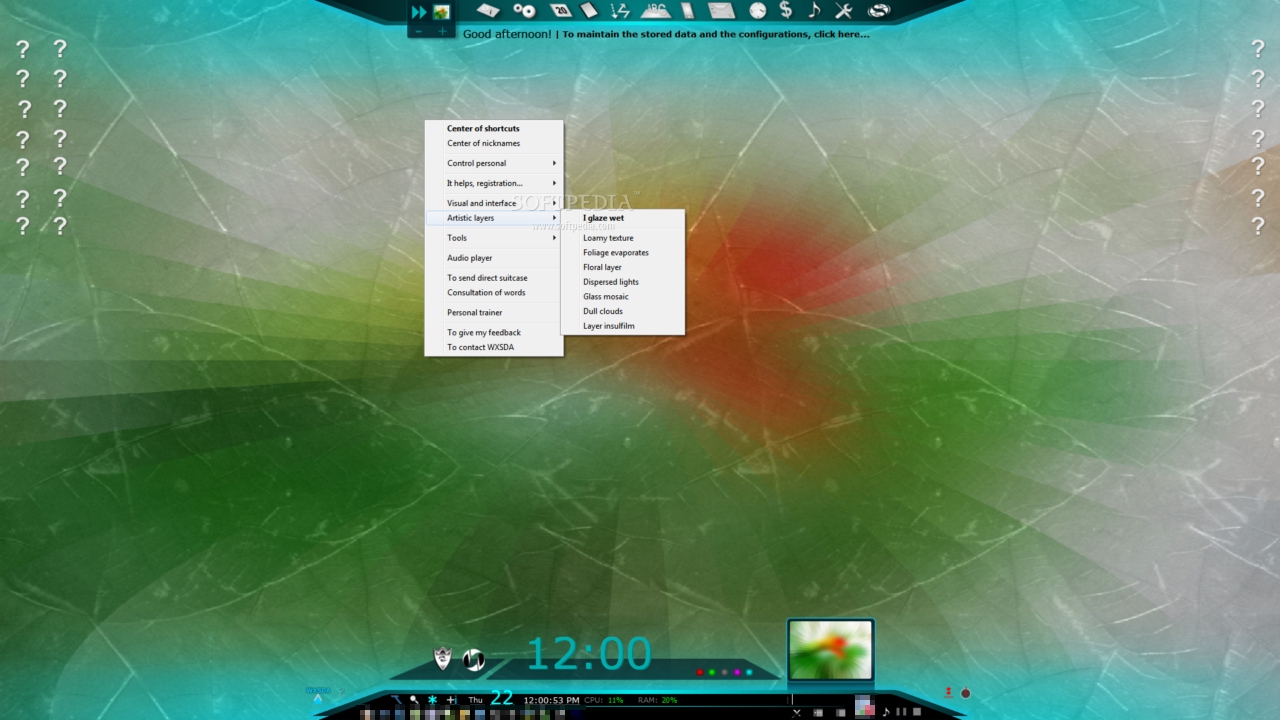Click the swirl globe icon in top toolbar
Image resolution: width=1280 pixels, height=720 pixels.
pyautogui.click(x=879, y=11)
